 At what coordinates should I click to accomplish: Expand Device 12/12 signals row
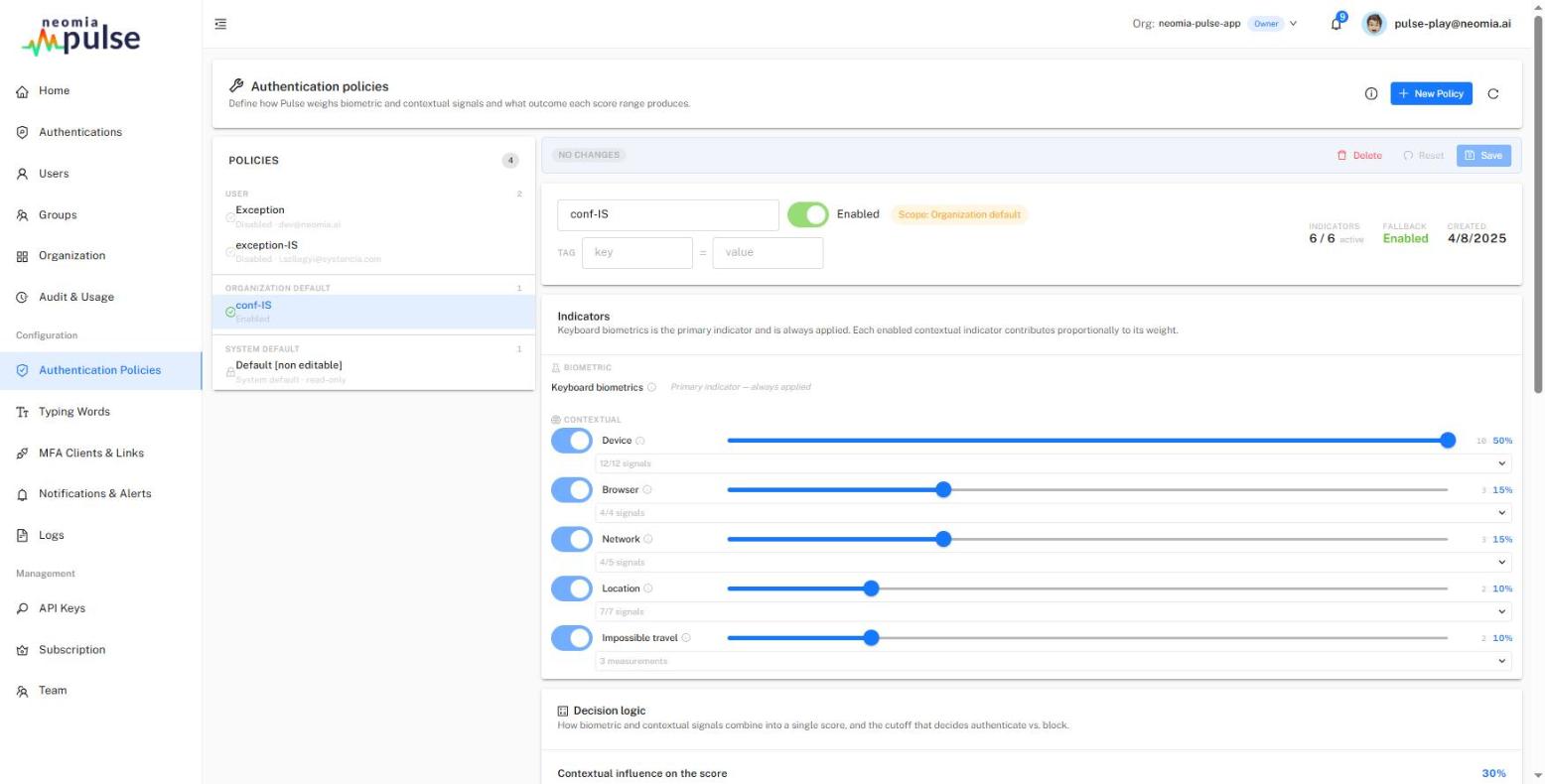1053,463
